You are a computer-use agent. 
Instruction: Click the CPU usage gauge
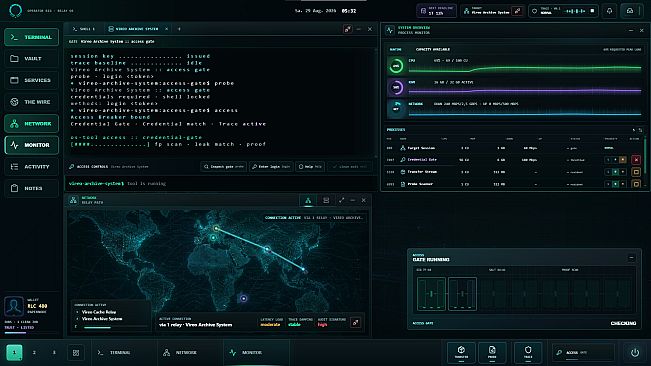click(396, 66)
